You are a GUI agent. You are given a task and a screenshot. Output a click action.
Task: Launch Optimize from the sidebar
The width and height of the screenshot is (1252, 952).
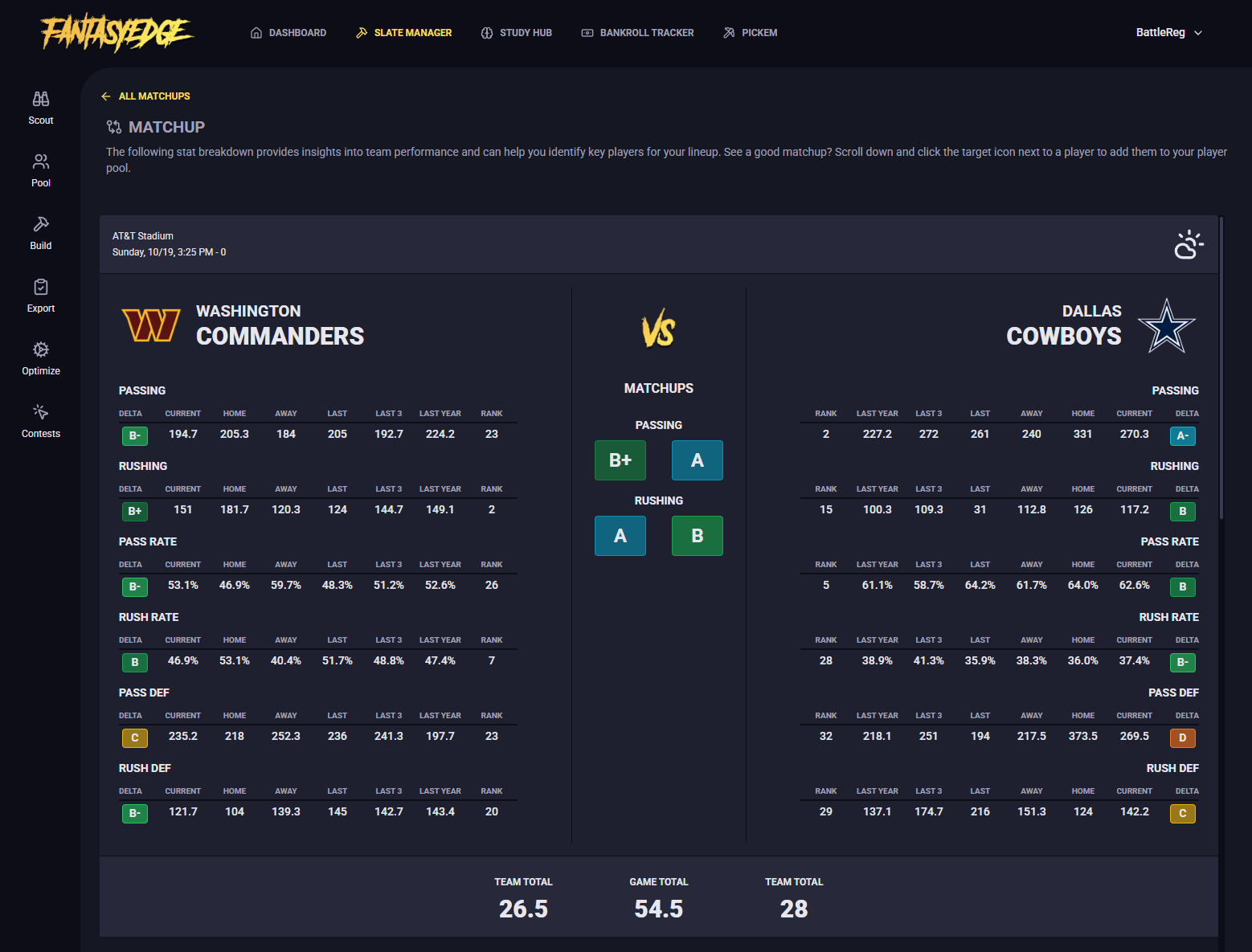tap(41, 359)
